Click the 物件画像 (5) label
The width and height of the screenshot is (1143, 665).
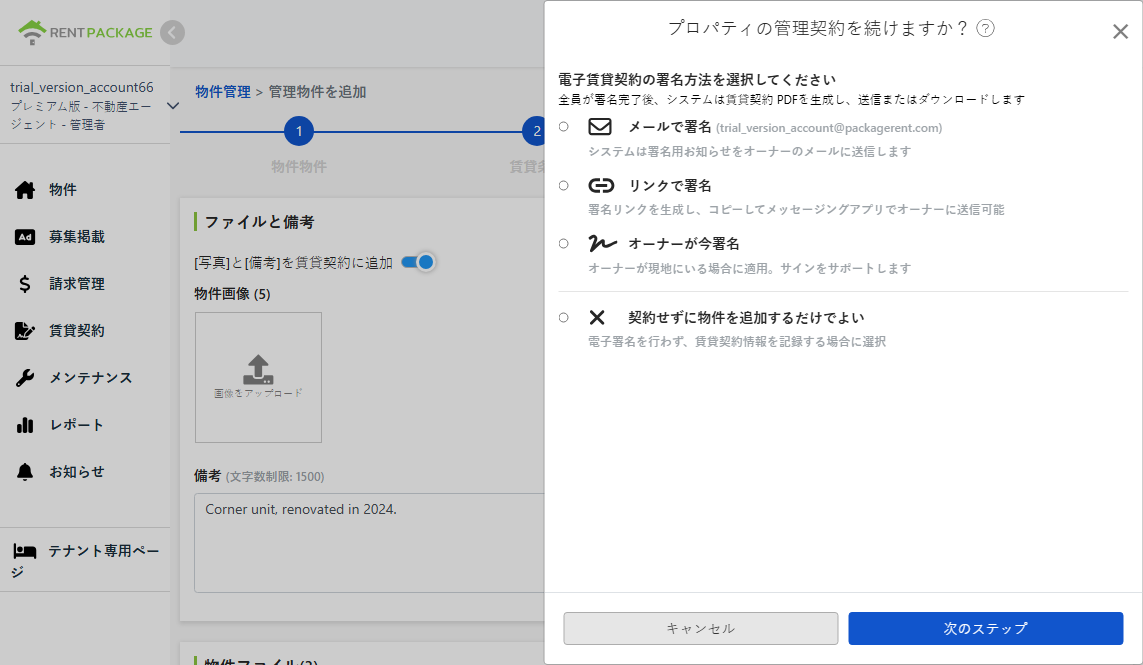pos(232,294)
